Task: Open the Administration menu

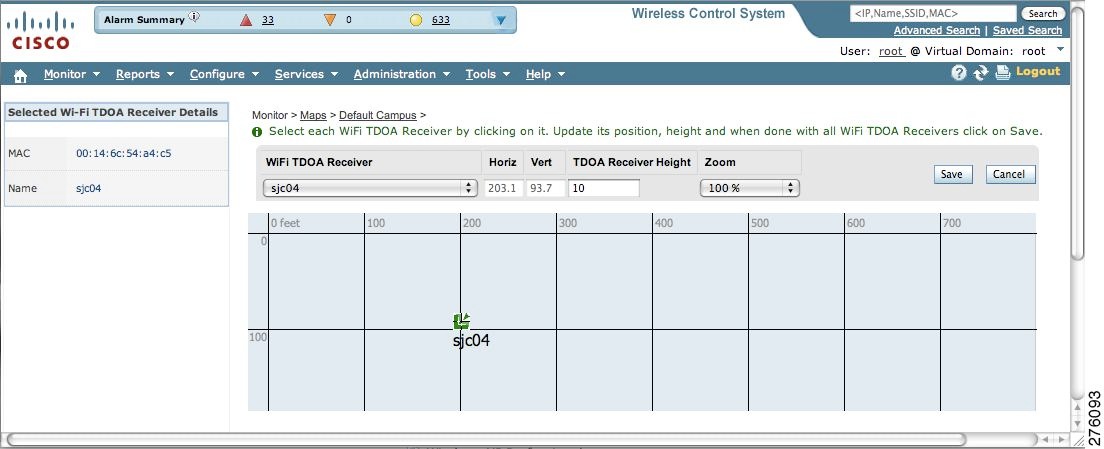Action: point(401,74)
